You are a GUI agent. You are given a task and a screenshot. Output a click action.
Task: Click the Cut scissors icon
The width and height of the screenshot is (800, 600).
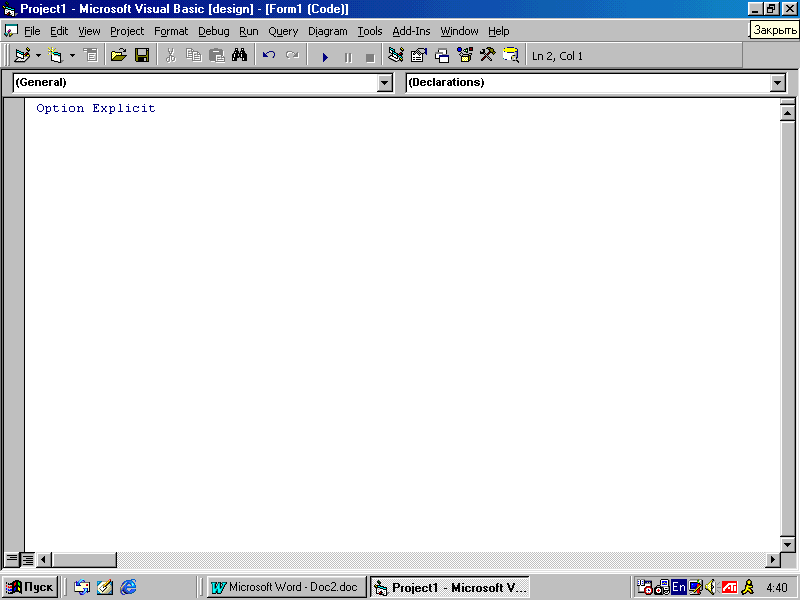coord(170,55)
